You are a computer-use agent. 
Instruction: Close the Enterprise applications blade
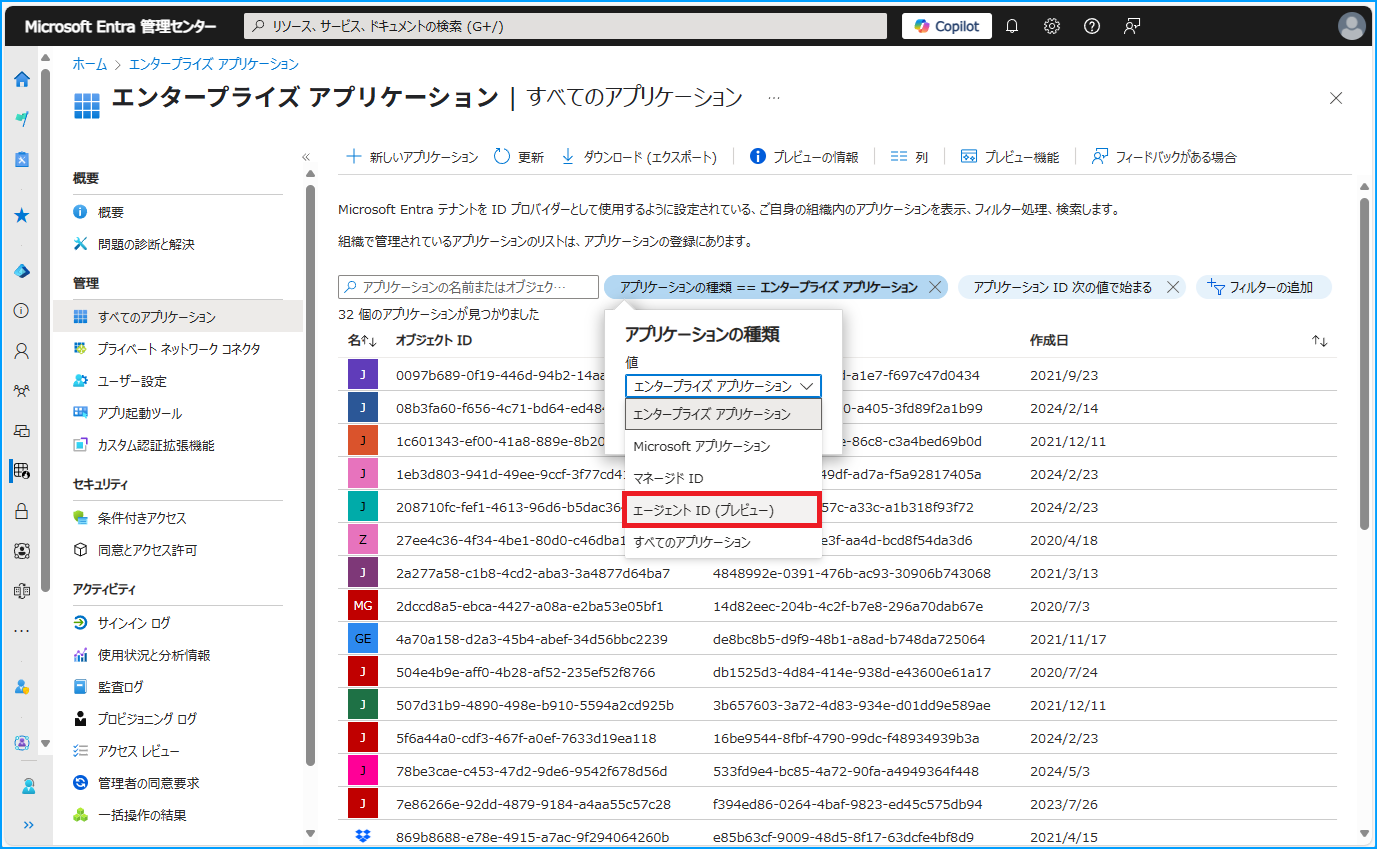tap(1336, 98)
